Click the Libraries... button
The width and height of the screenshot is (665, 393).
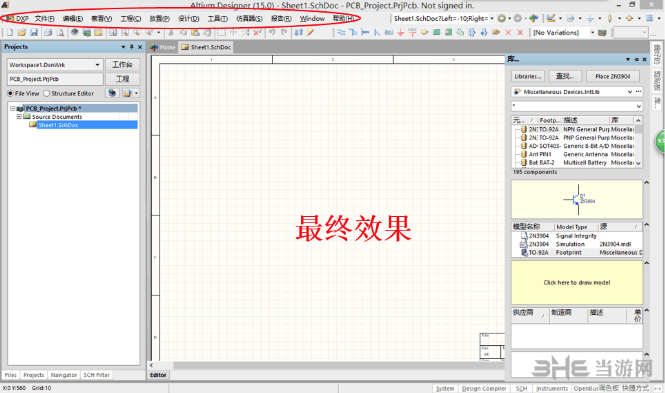[528, 76]
